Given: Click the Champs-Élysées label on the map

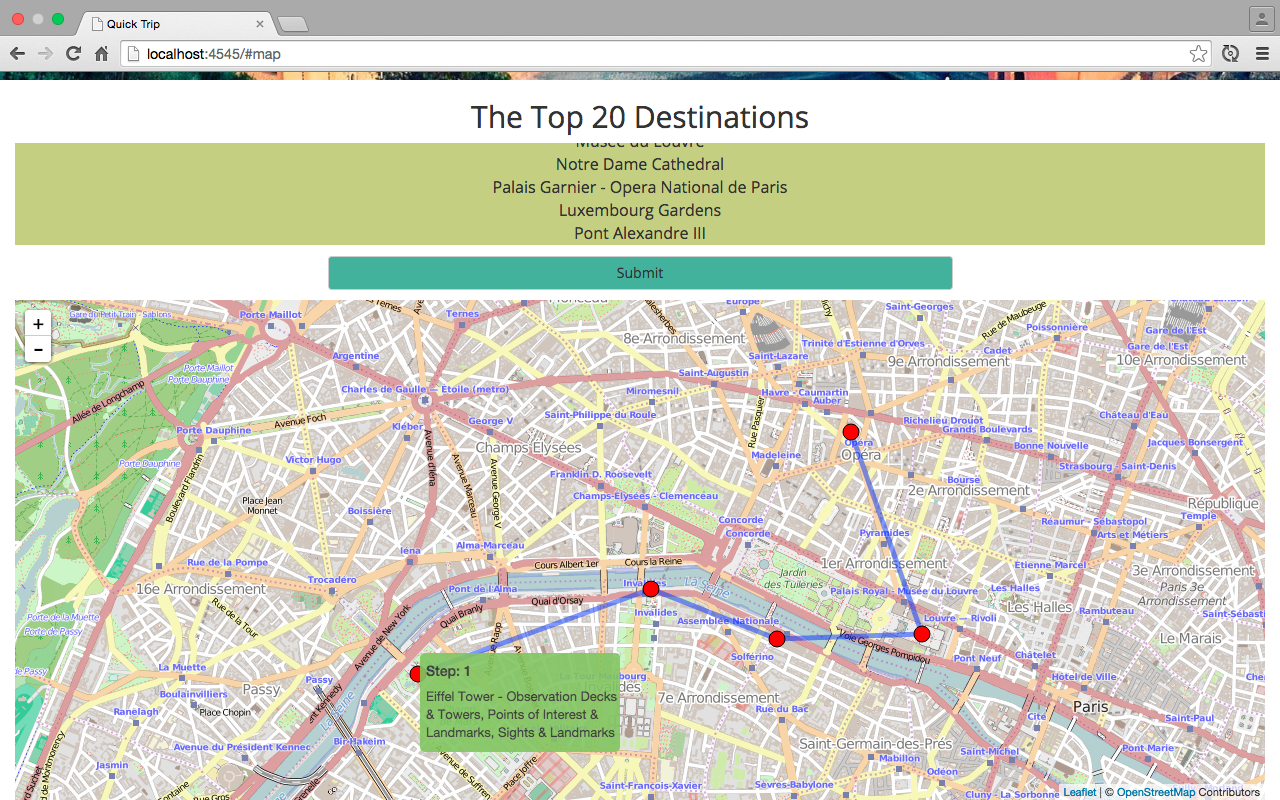Looking at the screenshot, I should (x=528, y=447).
